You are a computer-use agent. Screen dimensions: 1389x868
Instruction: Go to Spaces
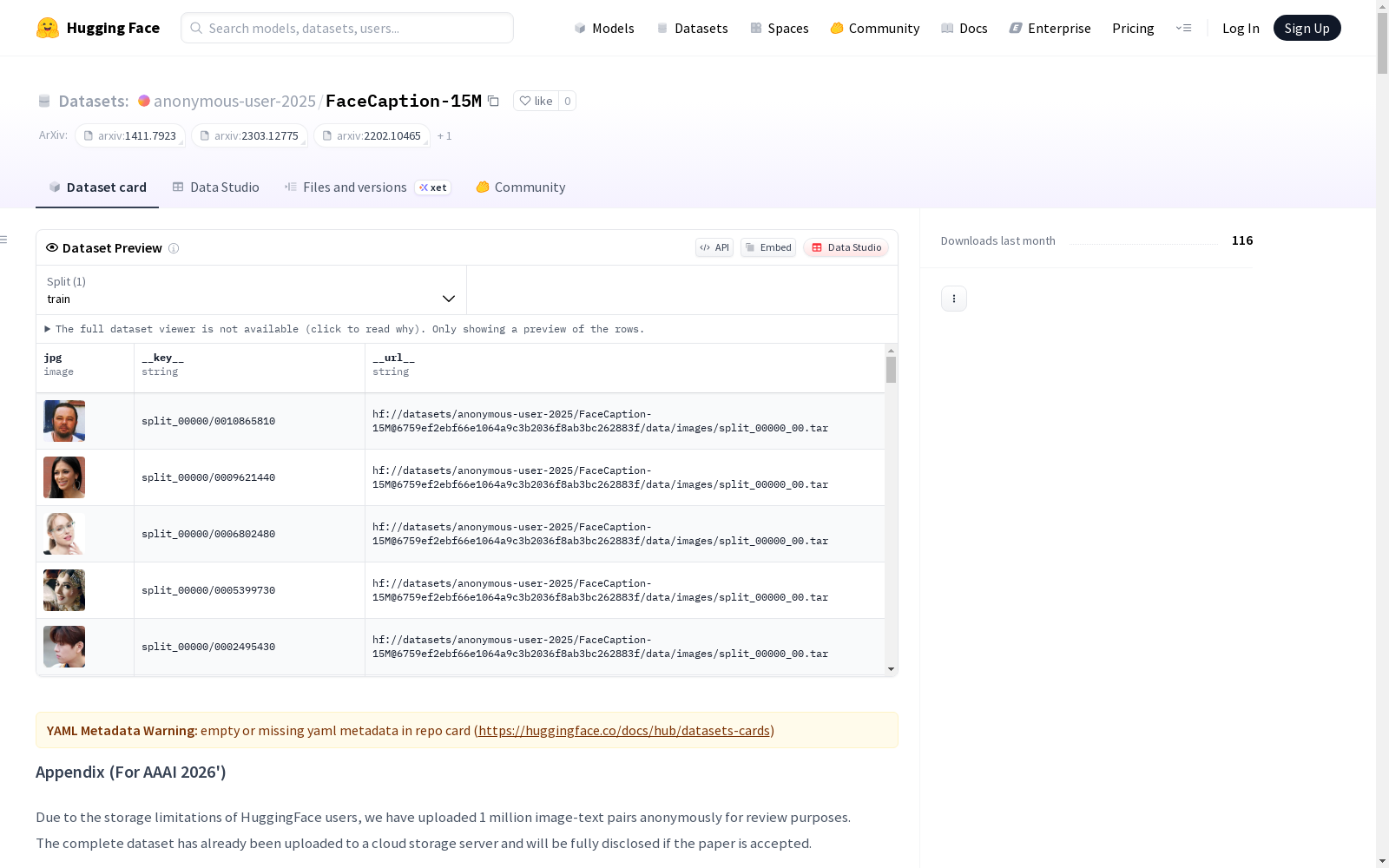pyautogui.click(x=780, y=28)
